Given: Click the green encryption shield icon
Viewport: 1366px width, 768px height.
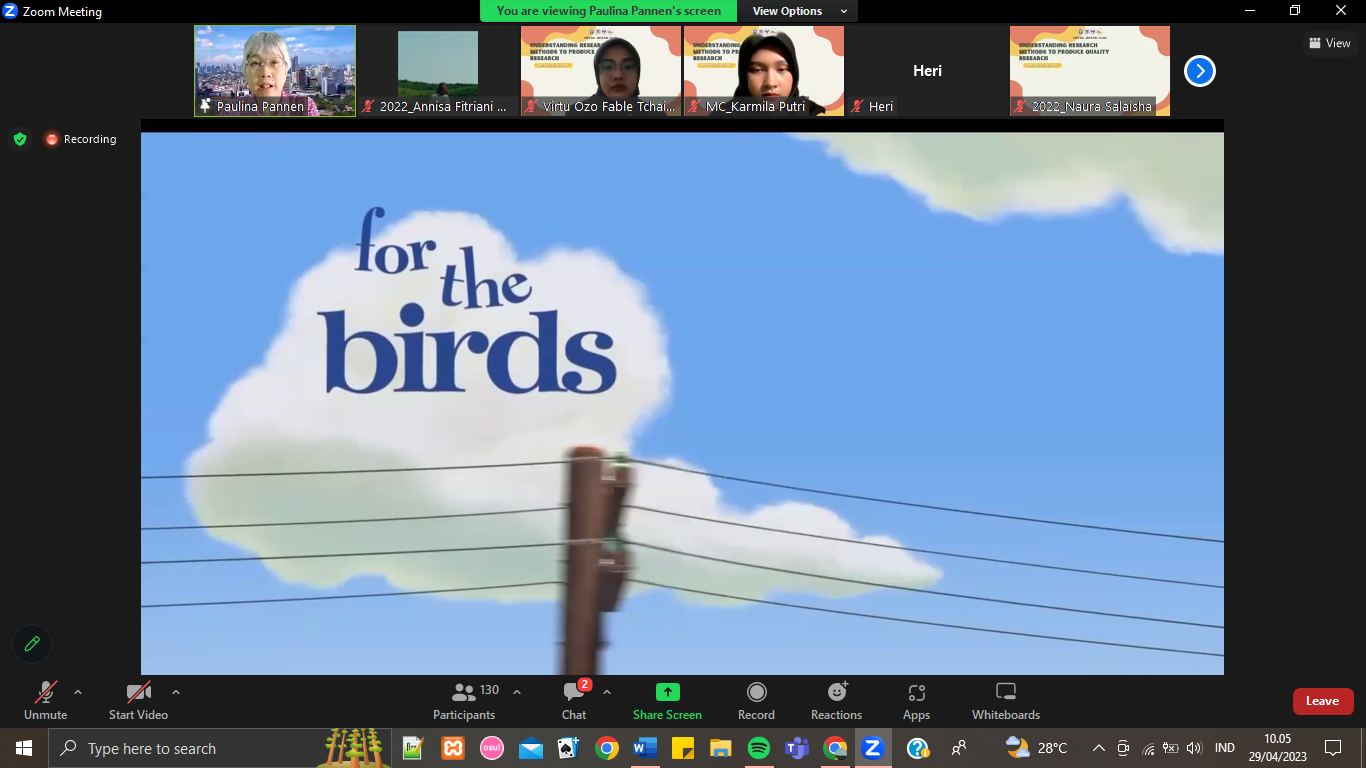Looking at the screenshot, I should pyautogui.click(x=20, y=139).
